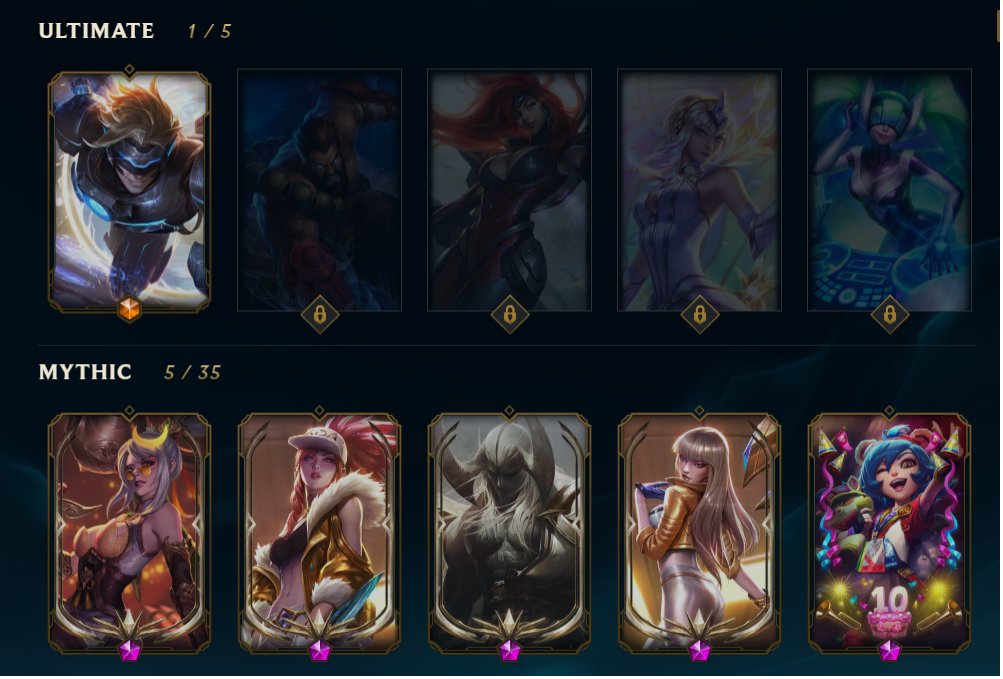Screen dimensions: 1003x679
Task: Select the locked dark Udyr skin card
Action: tap(320, 190)
